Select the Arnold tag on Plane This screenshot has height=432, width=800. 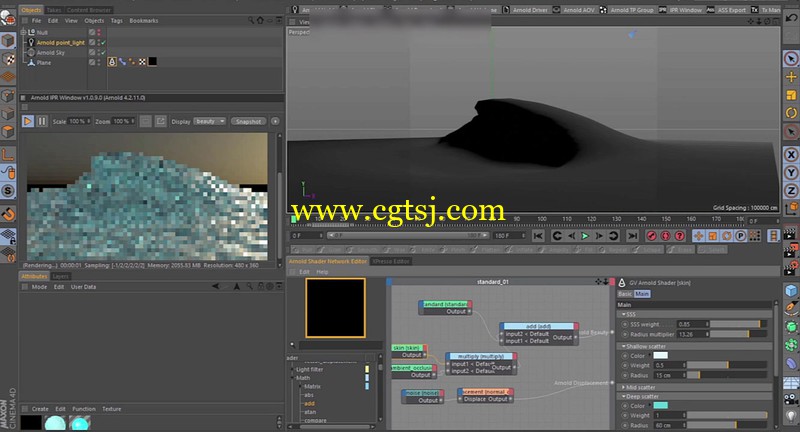click(112, 62)
